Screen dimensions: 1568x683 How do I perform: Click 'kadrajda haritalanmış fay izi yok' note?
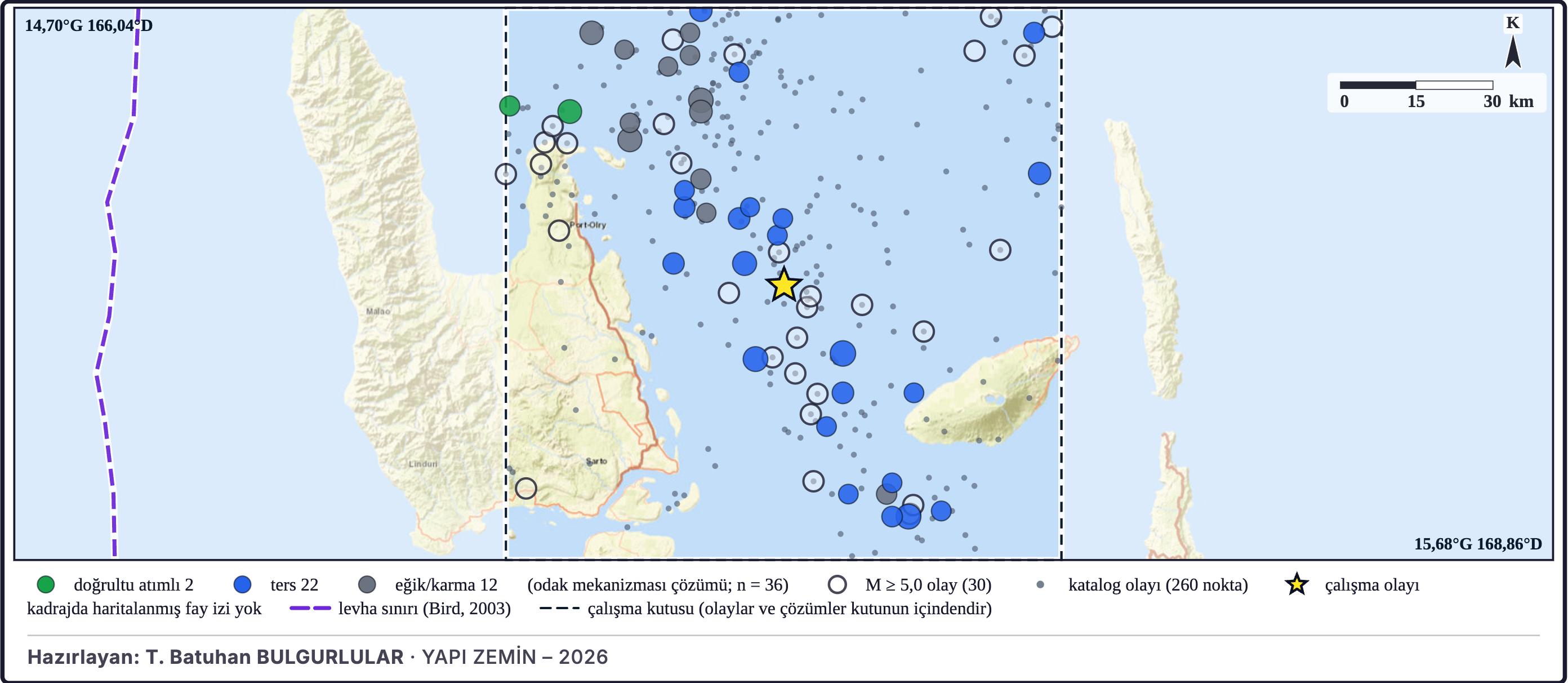[144, 608]
